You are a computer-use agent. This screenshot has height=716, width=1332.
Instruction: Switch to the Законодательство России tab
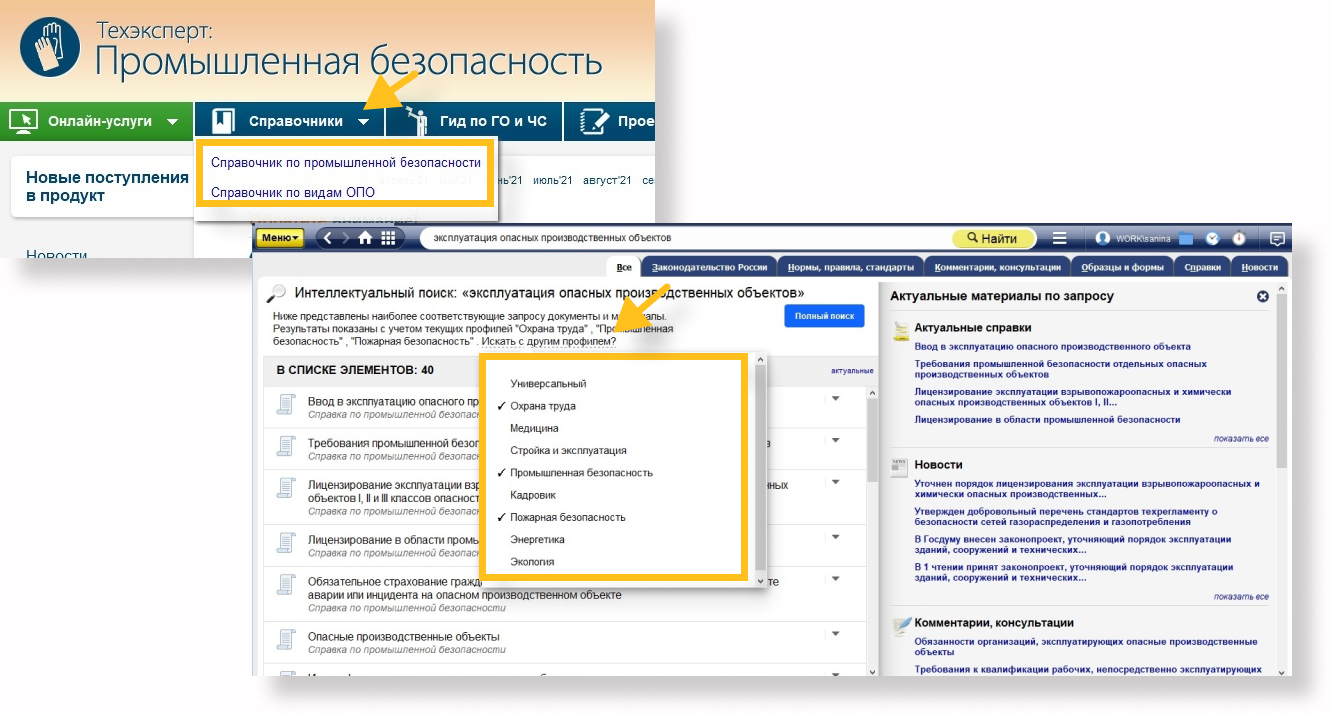pyautogui.click(x=709, y=267)
